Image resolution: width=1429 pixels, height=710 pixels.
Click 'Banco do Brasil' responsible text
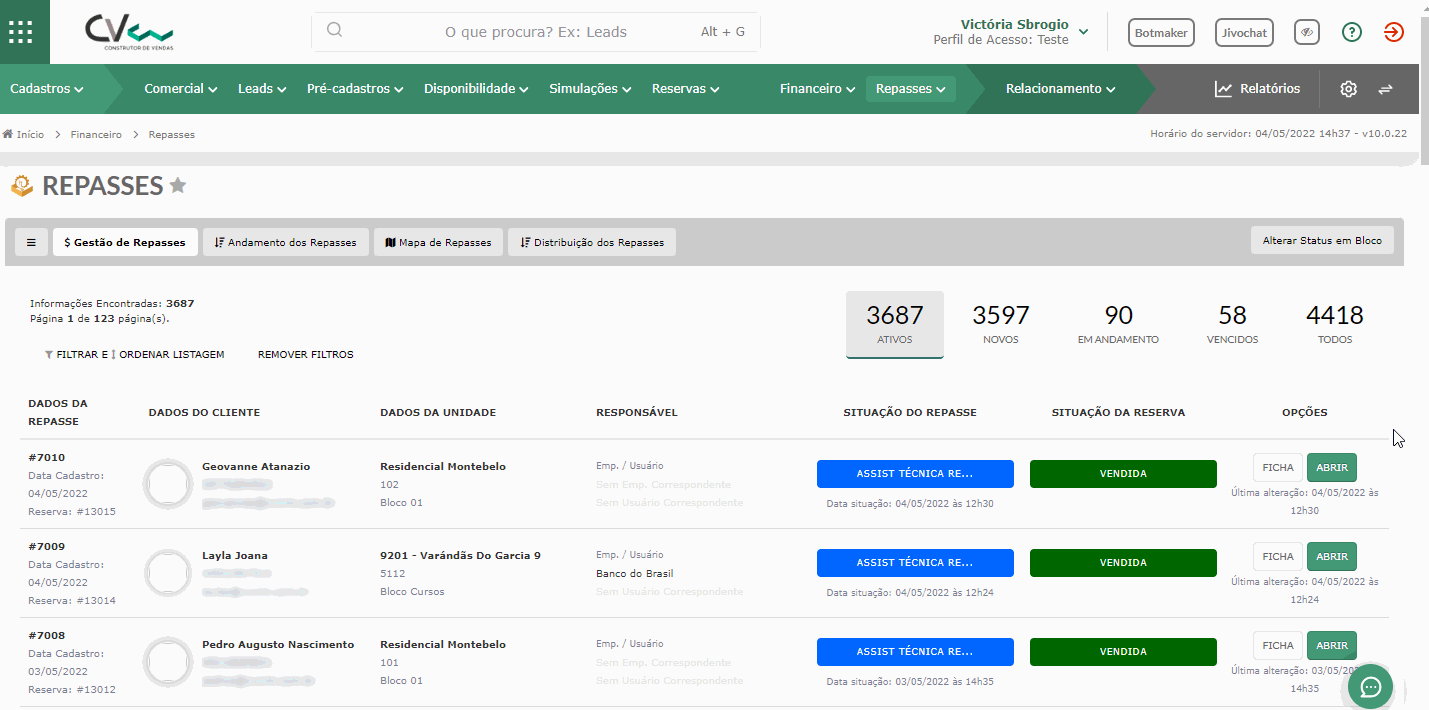[x=634, y=574]
